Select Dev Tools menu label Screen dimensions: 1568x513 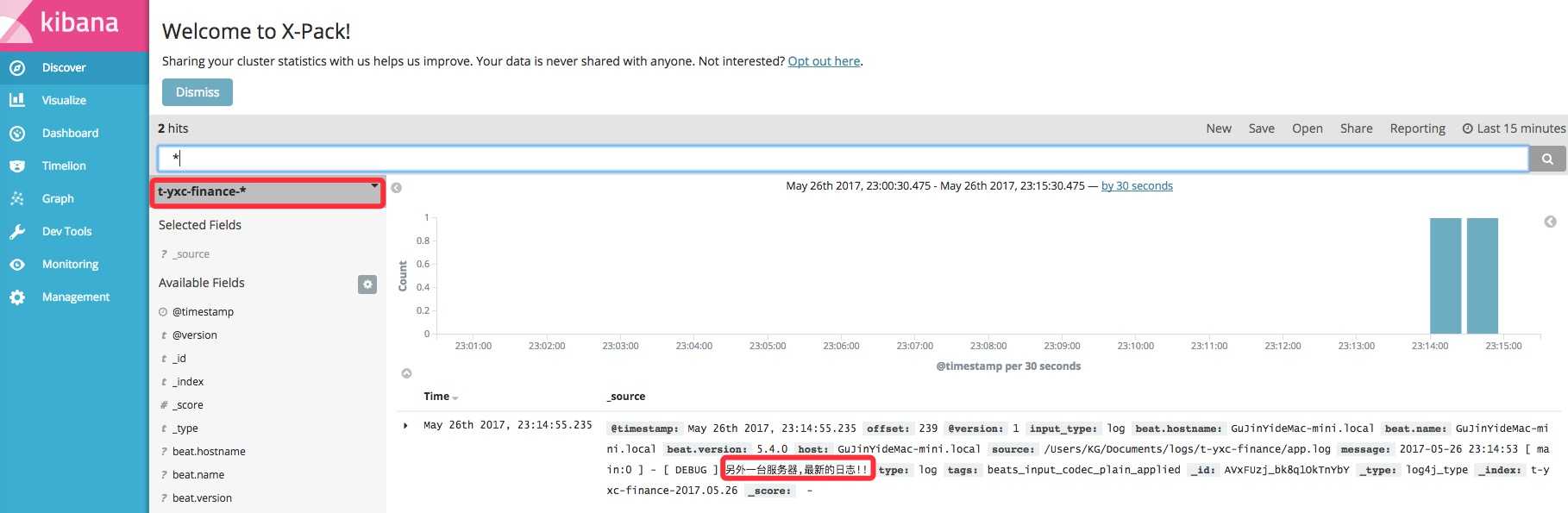point(66,231)
